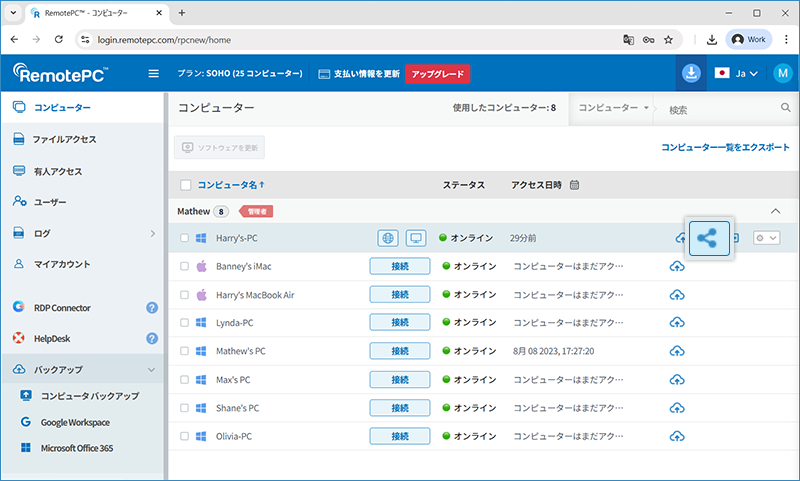The image size is (800, 481).
Task: Open the browser tab search dropdown arrow
Action: 13,13
